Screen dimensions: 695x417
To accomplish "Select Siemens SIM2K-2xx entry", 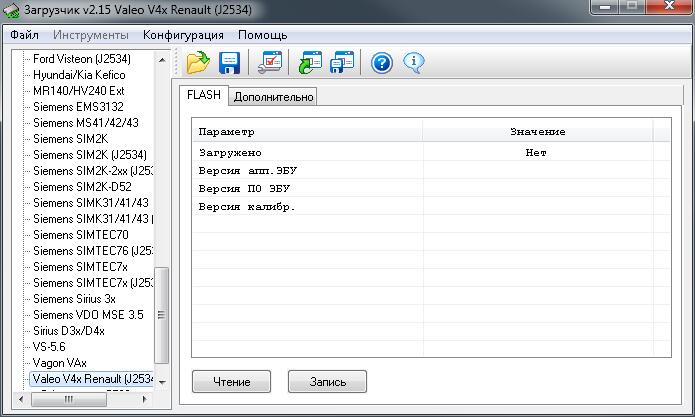I will (x=93, y=171).
